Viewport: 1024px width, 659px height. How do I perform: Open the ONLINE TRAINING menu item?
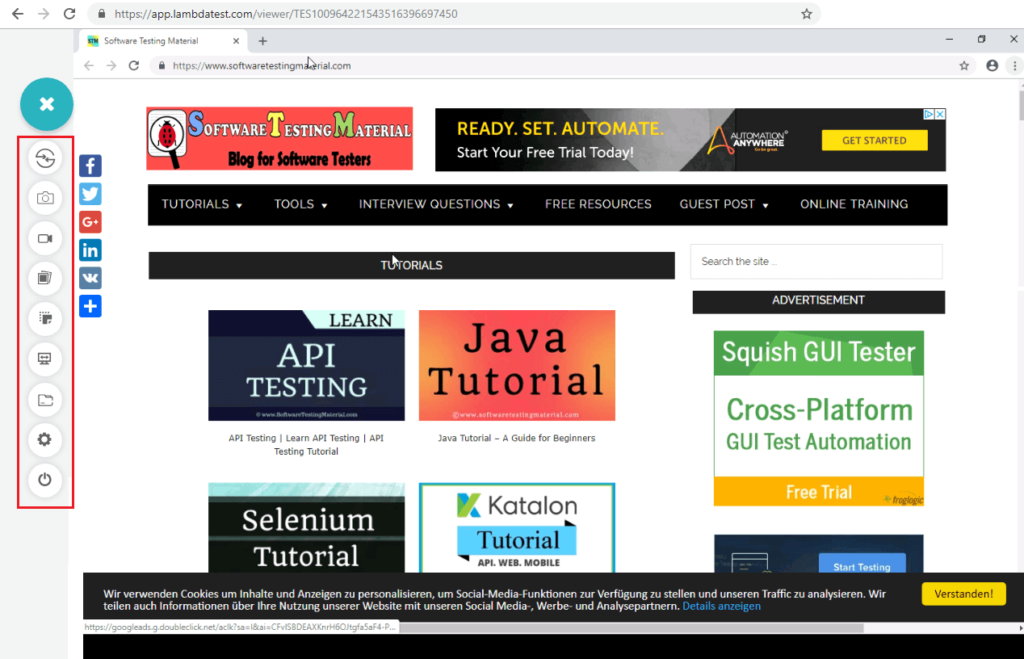[x=854, y=204]
